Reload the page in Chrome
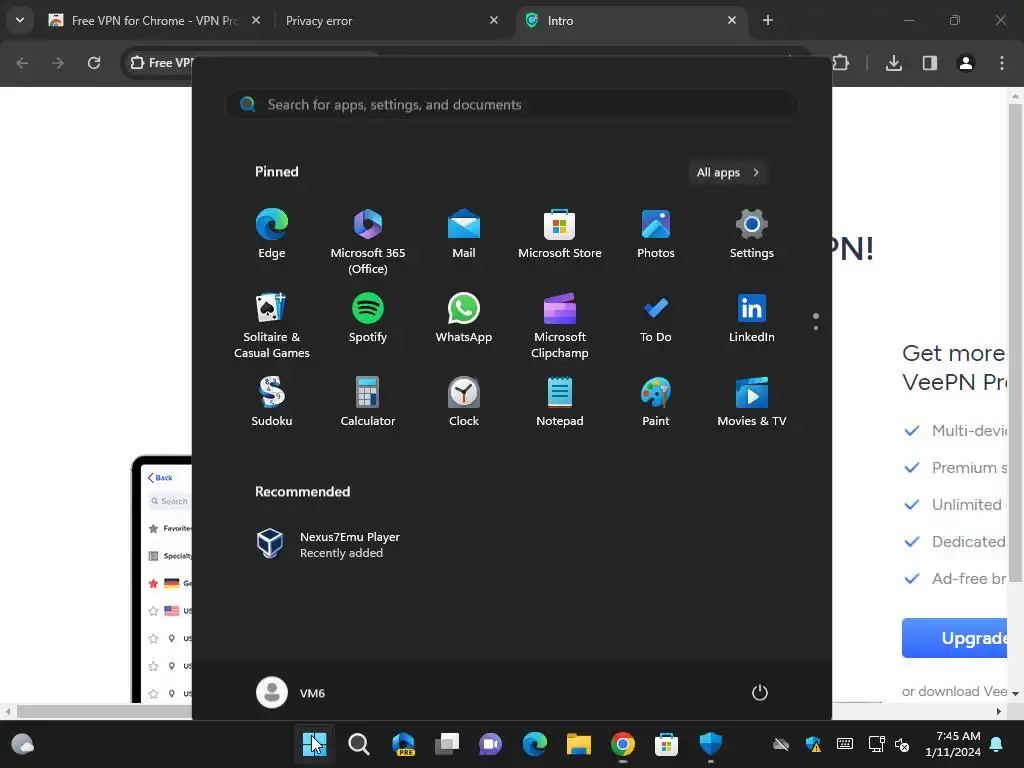Viewport: 1024px width, 768px height. [x=94, y=63]
